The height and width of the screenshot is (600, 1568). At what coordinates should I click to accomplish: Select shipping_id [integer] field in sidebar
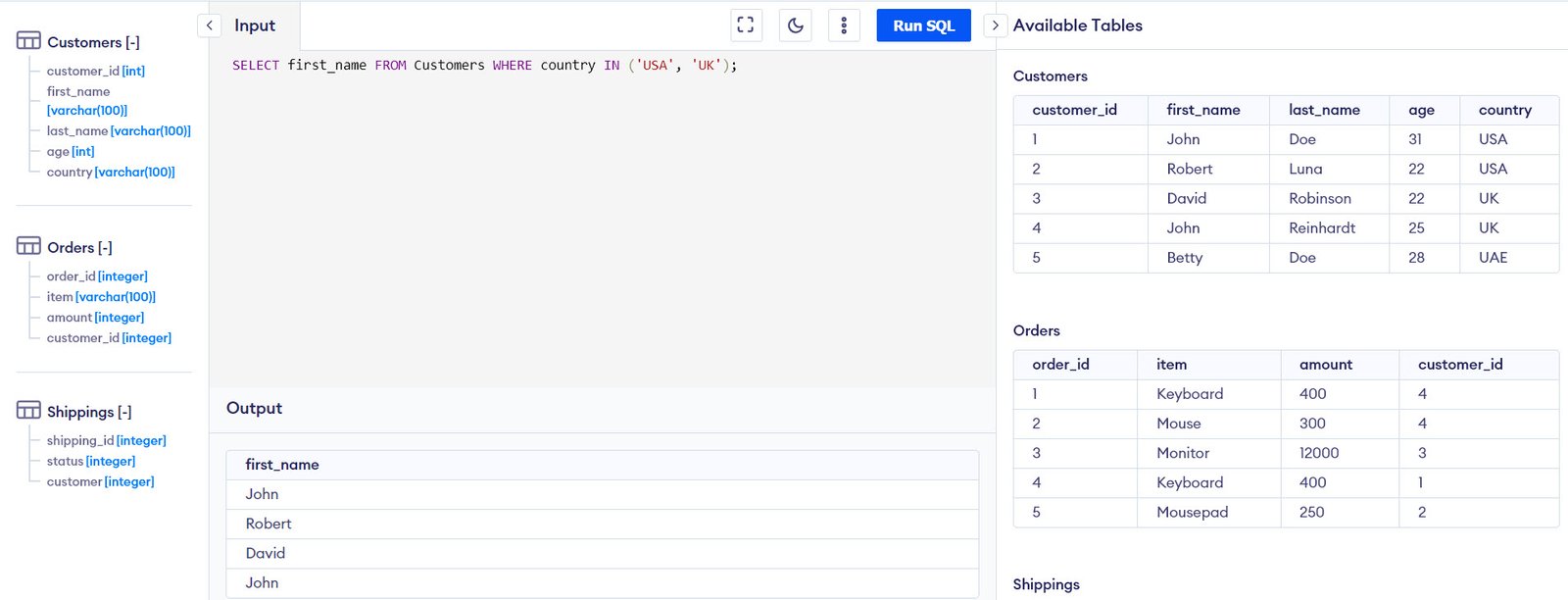point(107,441)
